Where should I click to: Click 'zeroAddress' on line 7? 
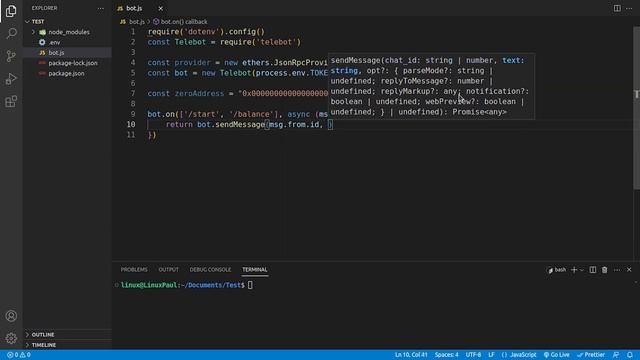tap(199, 94)
